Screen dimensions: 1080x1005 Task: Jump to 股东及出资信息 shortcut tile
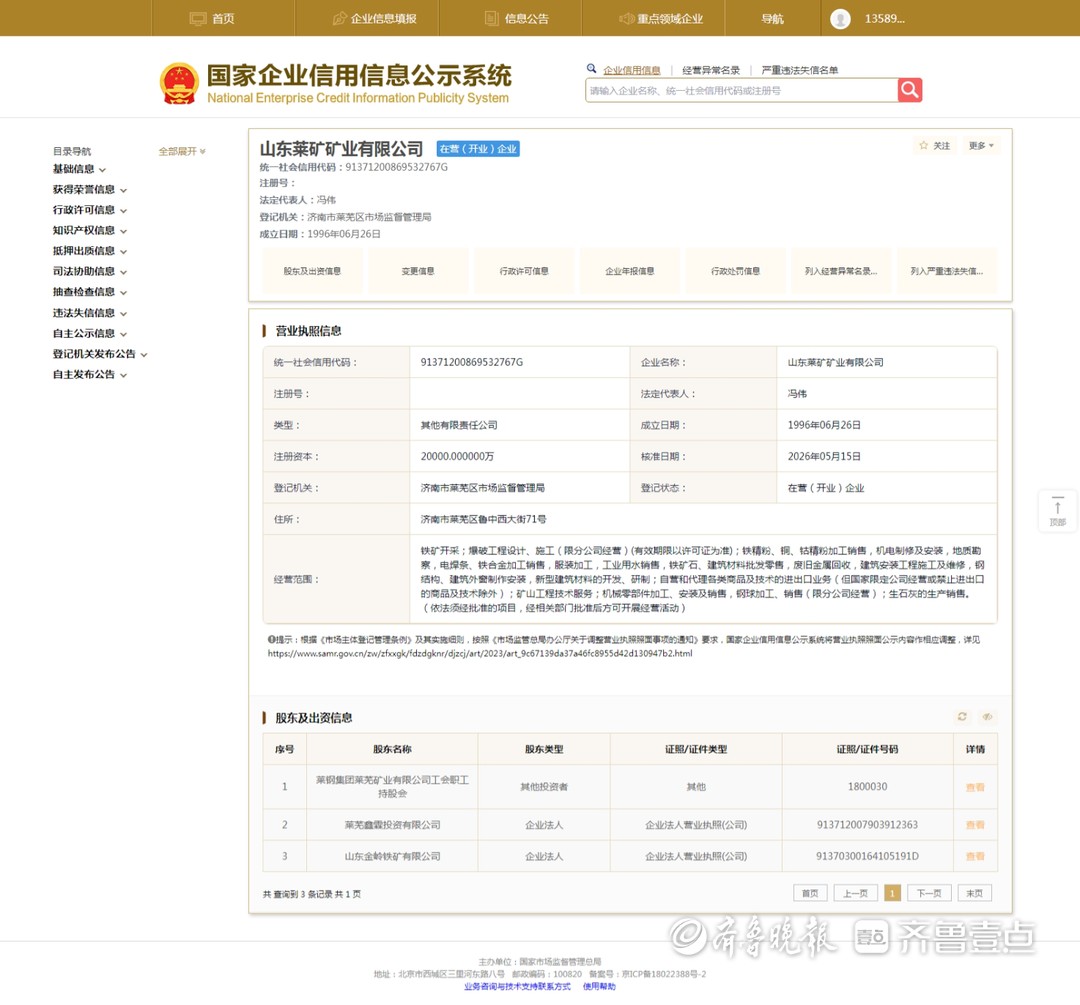pos(312,271)
